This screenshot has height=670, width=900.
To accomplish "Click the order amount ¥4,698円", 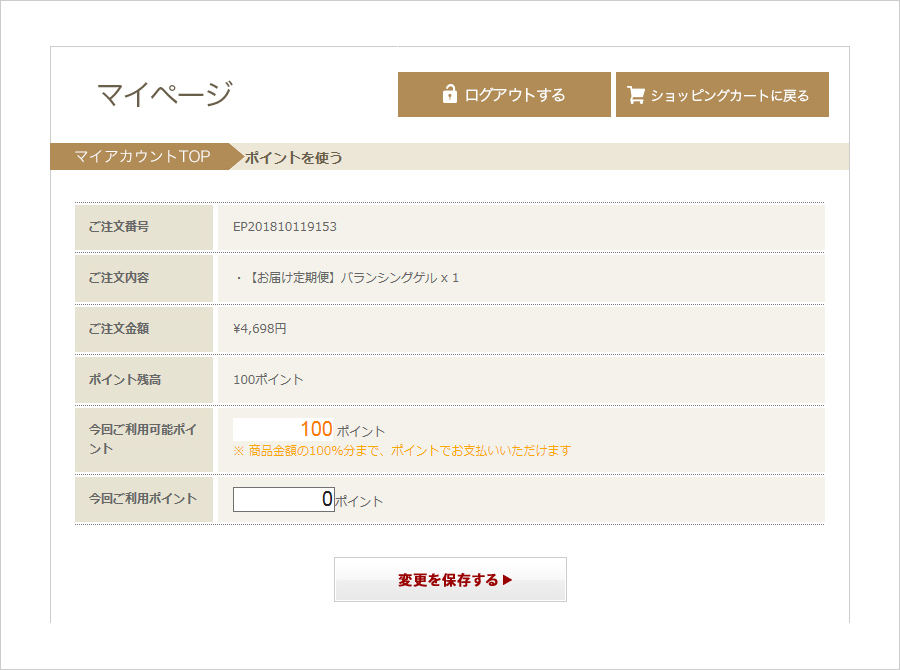I will tap(259, 328).
